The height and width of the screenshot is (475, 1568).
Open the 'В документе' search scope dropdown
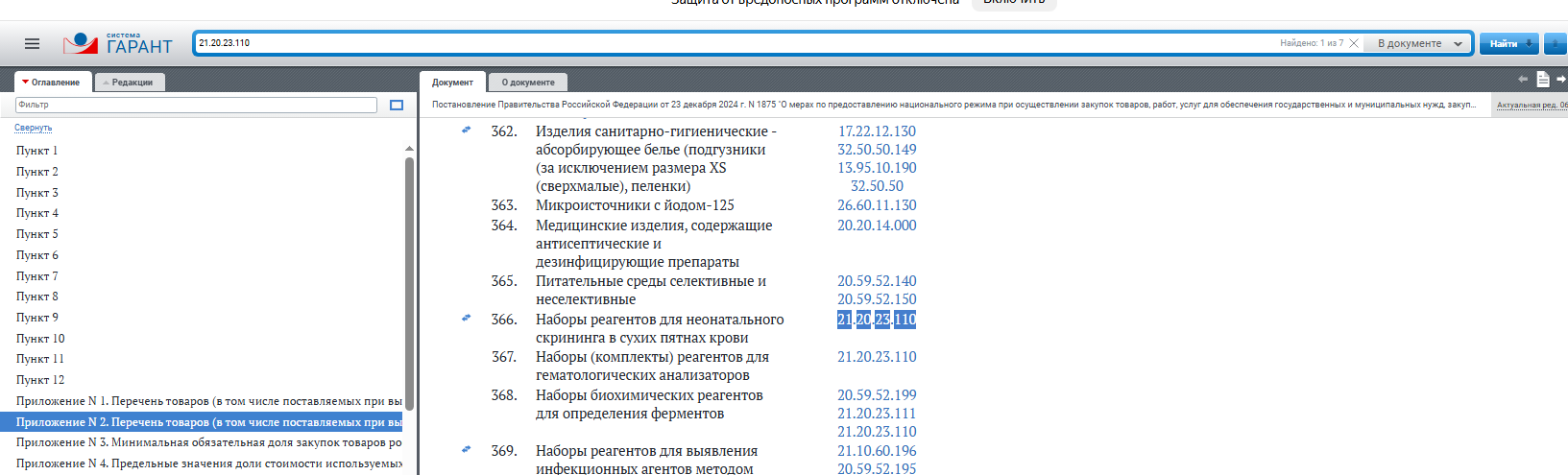[x=1419, y=43]
